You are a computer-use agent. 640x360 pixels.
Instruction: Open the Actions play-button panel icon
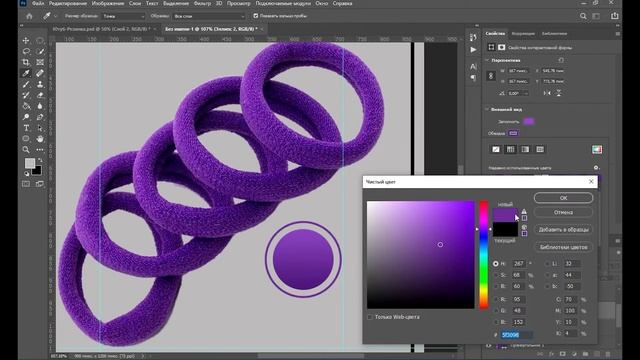(x=473, y=50)
